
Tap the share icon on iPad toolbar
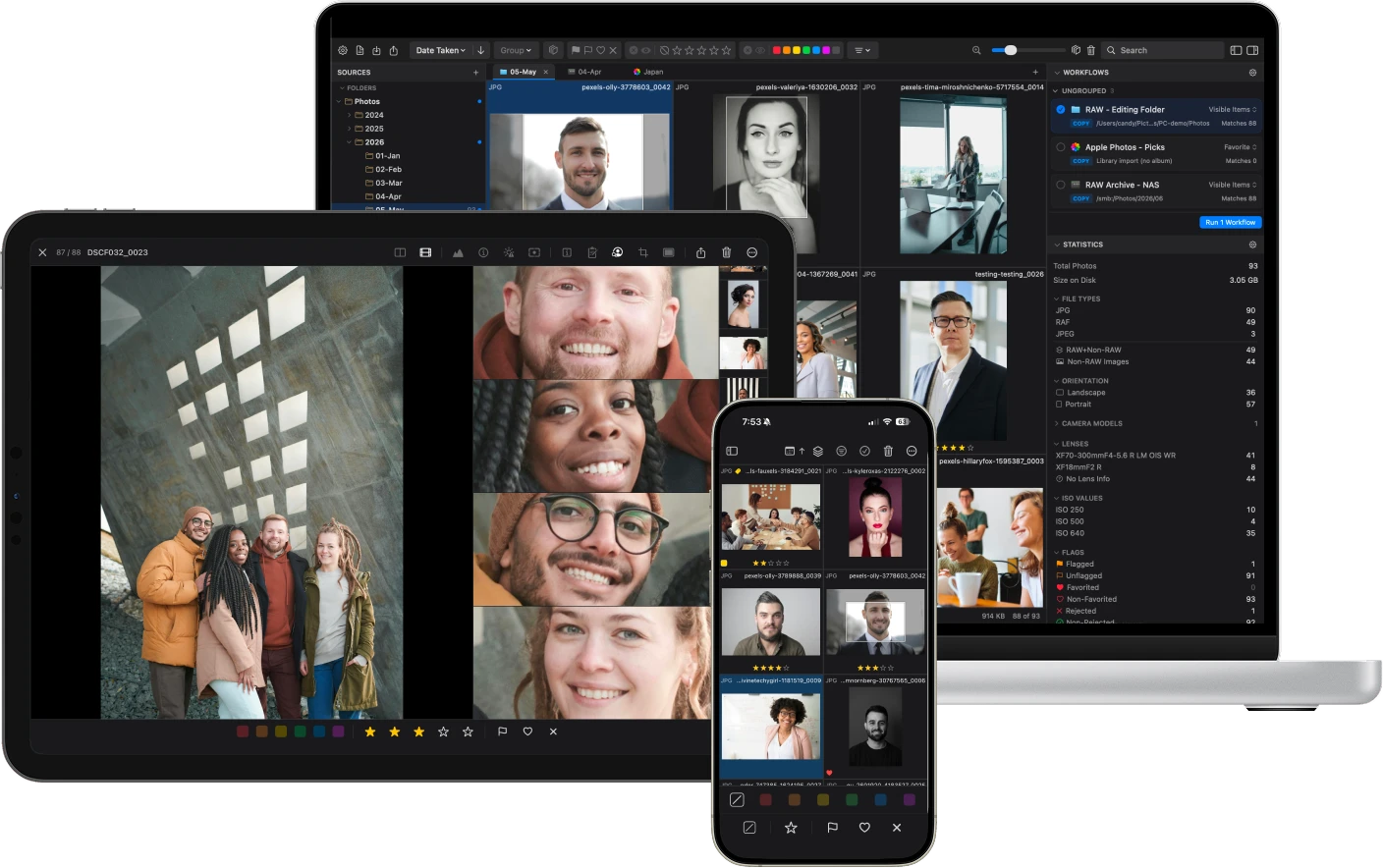[701, 252]
